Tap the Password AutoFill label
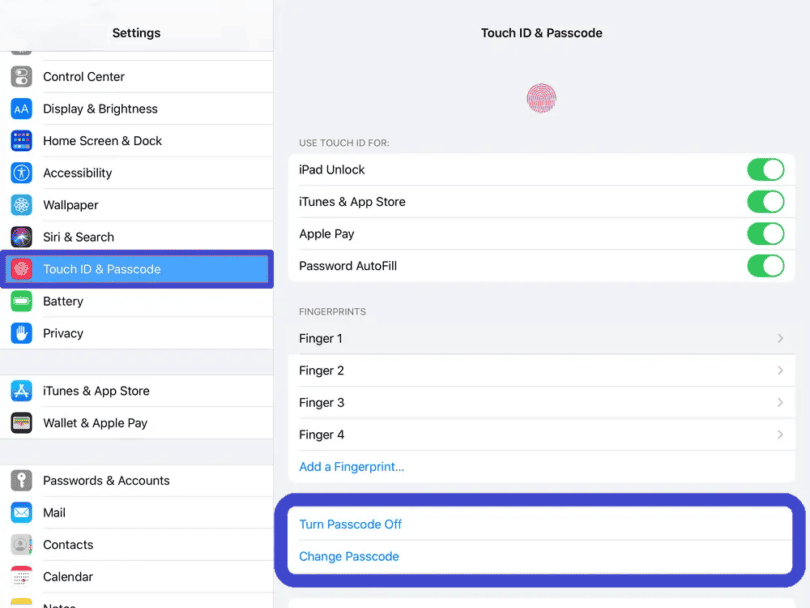810x608 pixels. point(348,266)
